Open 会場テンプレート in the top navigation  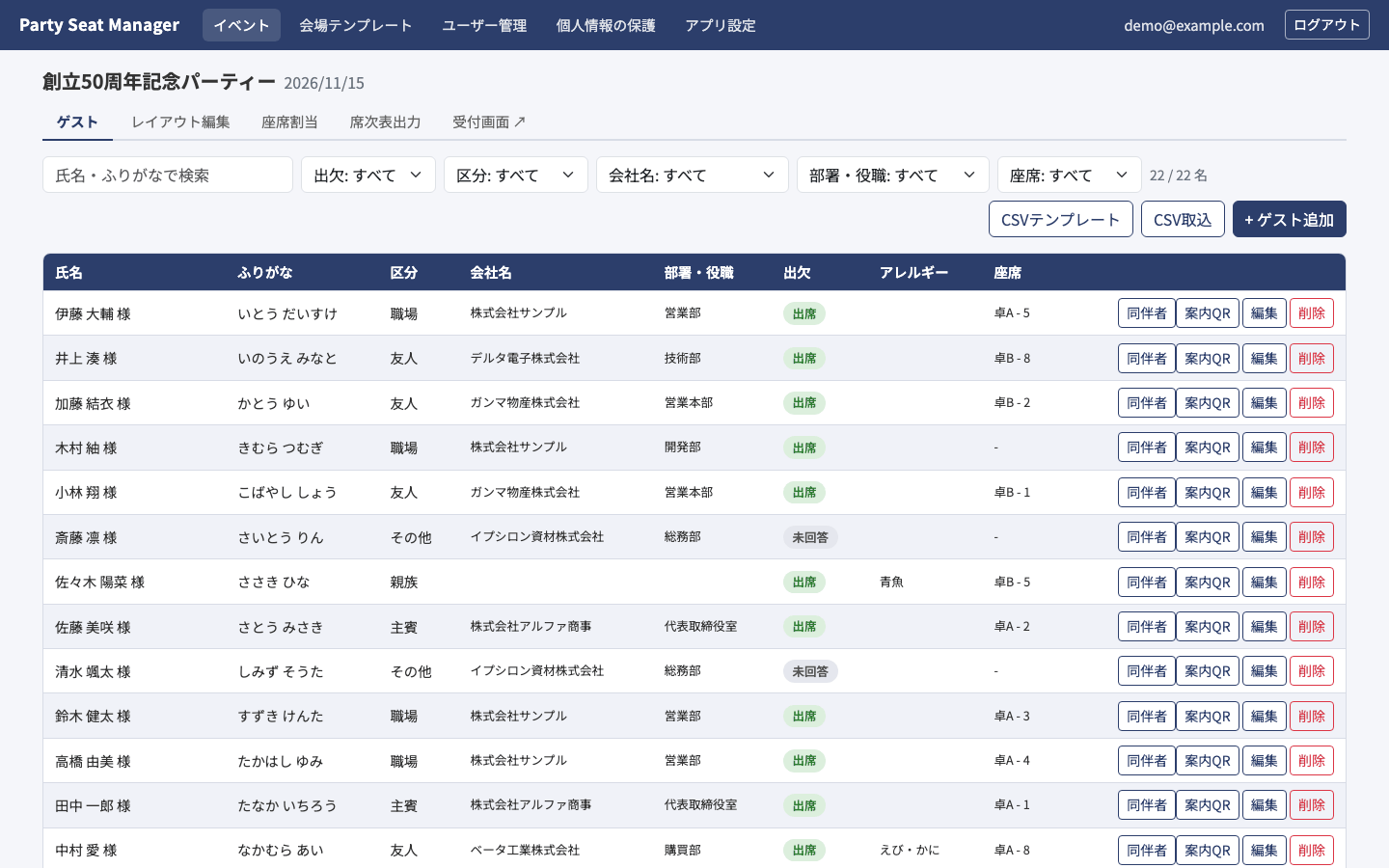356,25
